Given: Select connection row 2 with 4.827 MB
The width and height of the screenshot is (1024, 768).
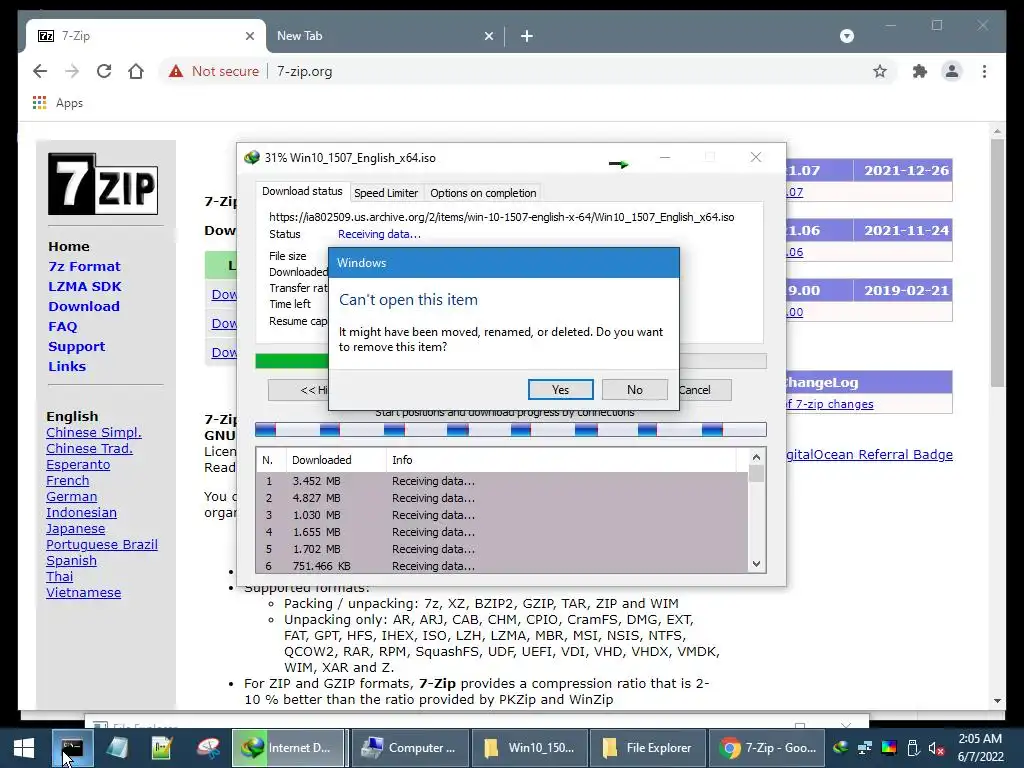Looking at the screenshot, I should (502, 498).
